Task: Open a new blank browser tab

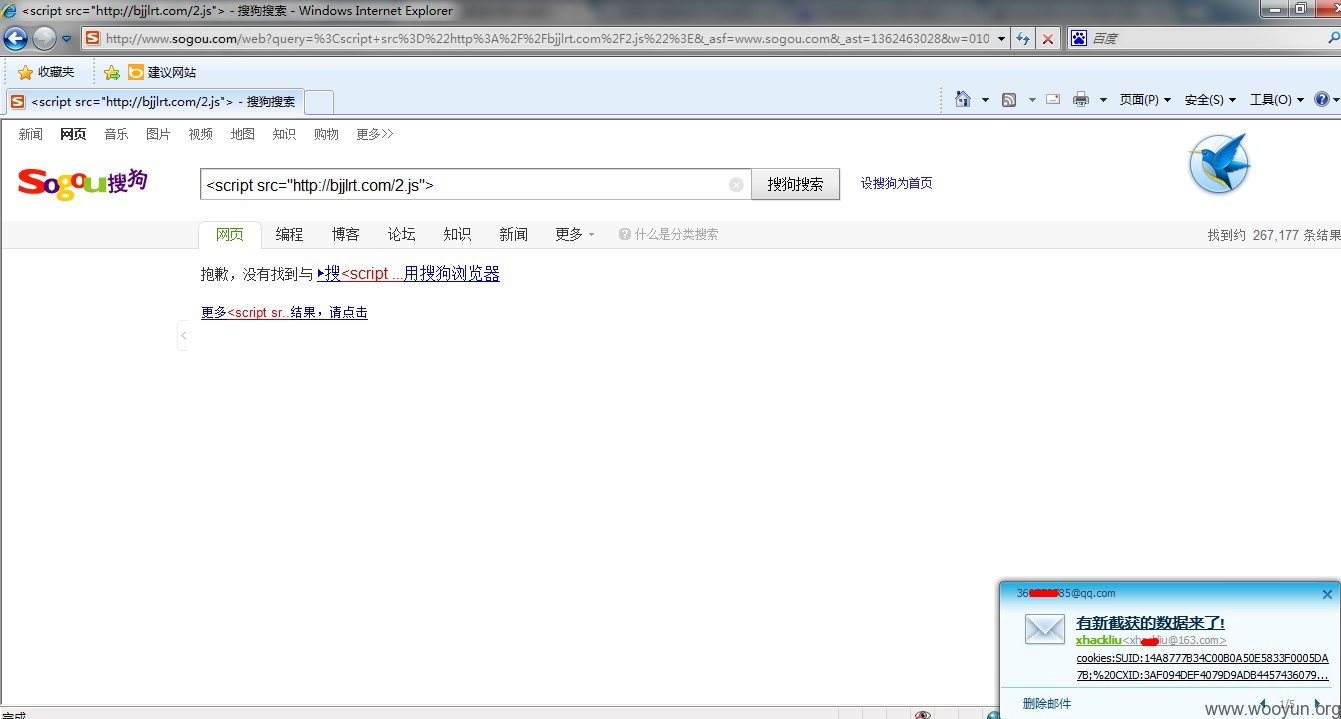Action: click(319, 101)
